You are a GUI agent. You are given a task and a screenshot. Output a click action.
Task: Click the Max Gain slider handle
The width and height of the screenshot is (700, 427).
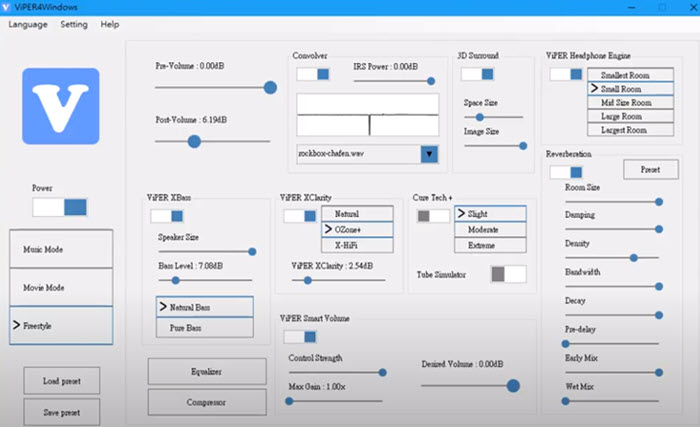289,401
